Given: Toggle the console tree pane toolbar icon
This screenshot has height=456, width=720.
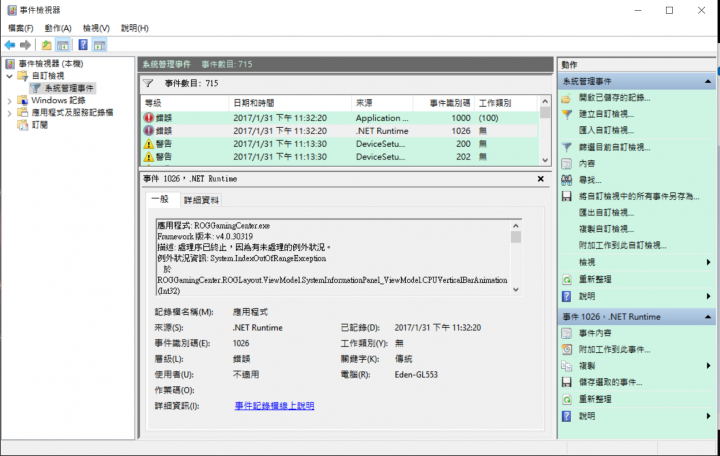Looking at the screenshot, I should click(x=63, y=45).
